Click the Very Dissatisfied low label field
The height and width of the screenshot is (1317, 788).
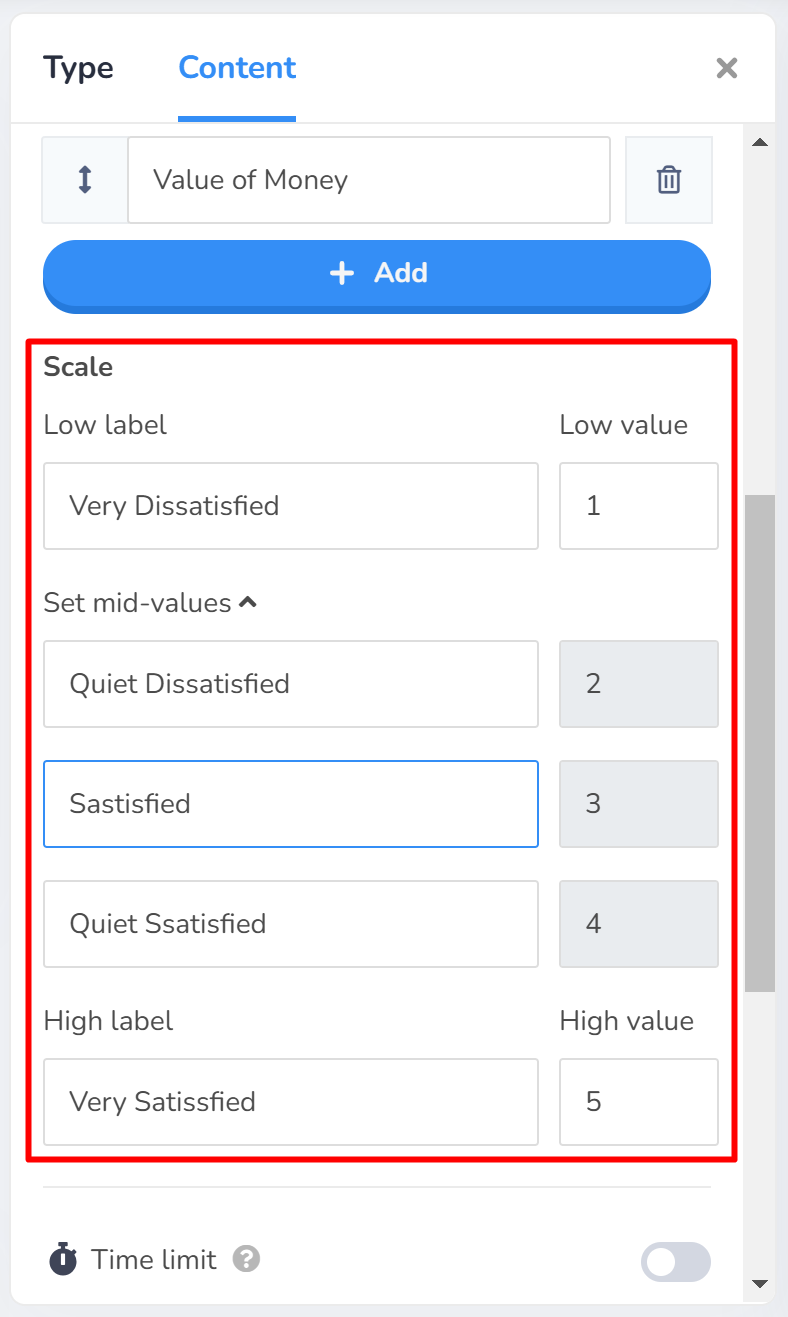[291, 506]
